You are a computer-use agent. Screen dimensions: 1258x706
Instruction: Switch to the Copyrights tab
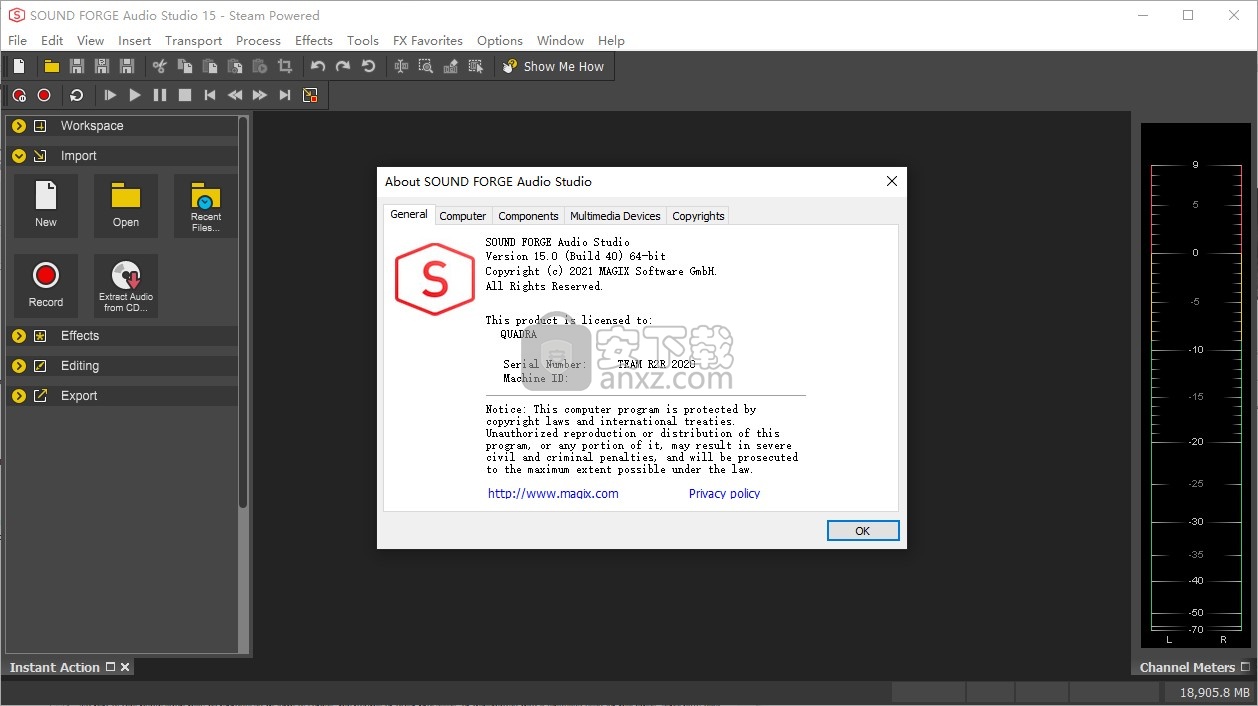pos(698,216)
